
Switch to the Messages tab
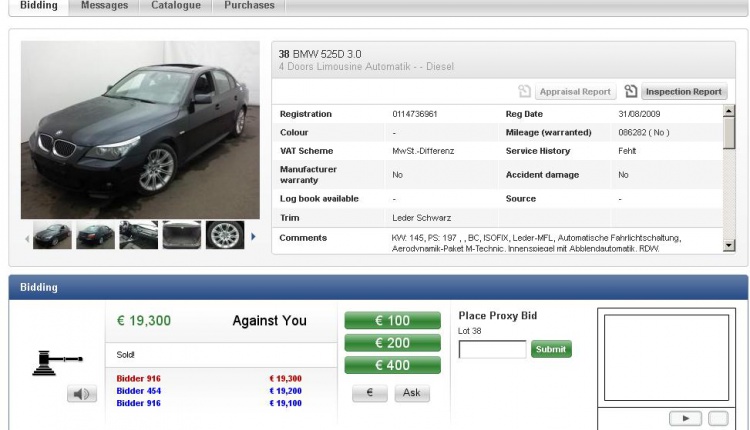(x=104, y=6)
